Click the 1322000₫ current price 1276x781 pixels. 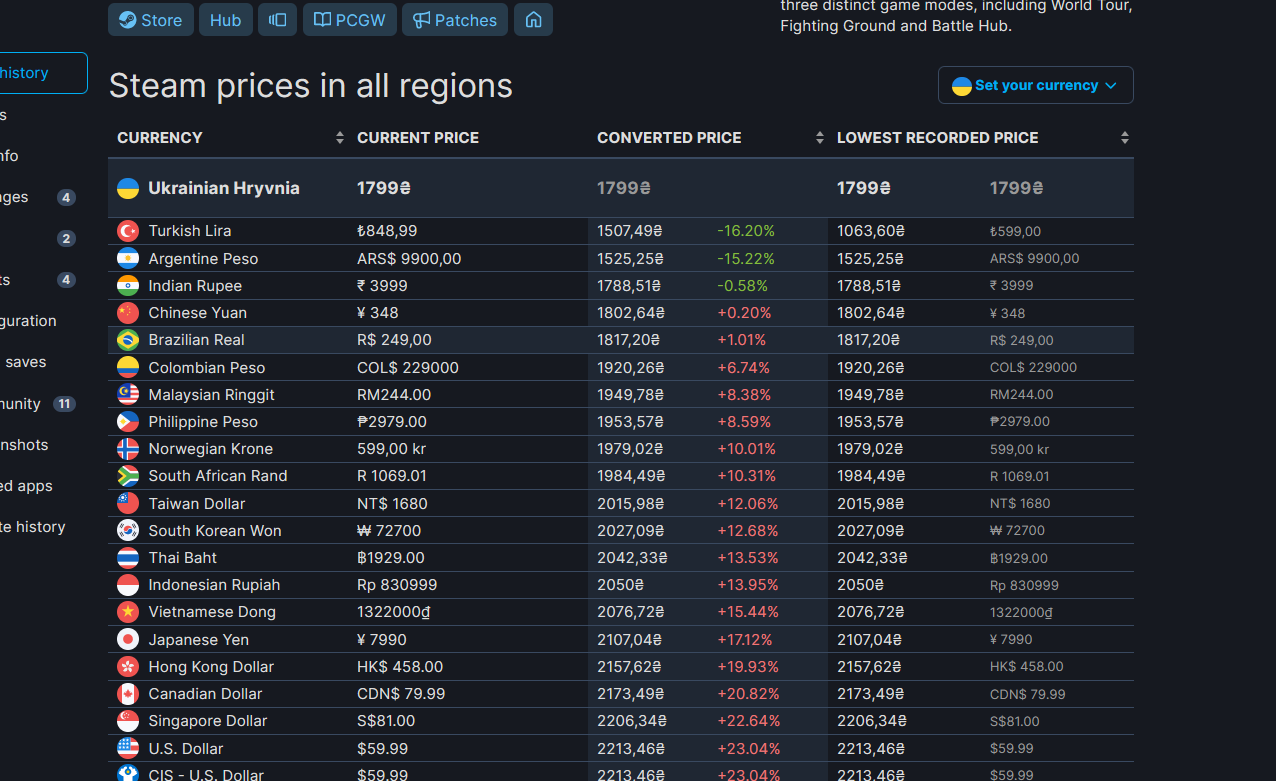[x=393, y=611]
